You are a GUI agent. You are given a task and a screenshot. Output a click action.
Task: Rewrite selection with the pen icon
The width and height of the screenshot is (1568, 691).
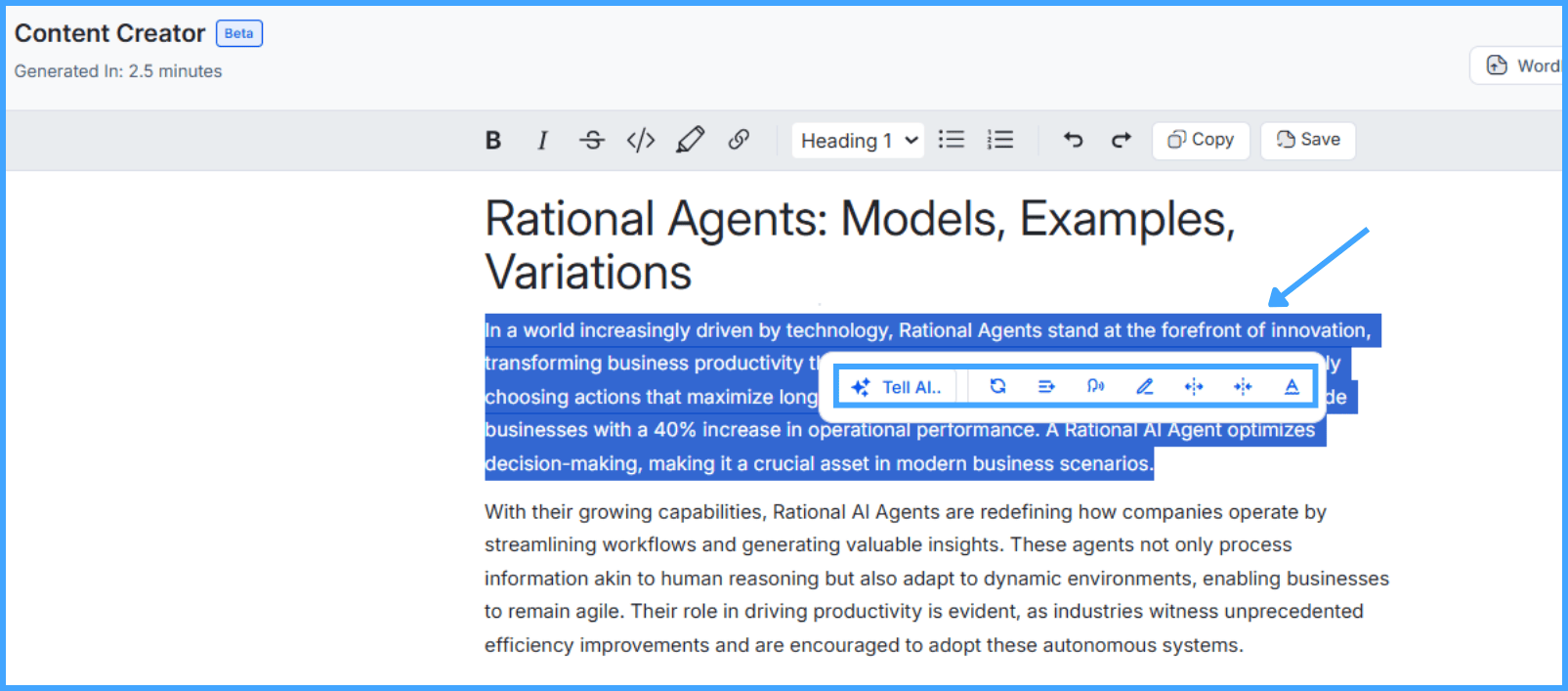pos(1145,387)
